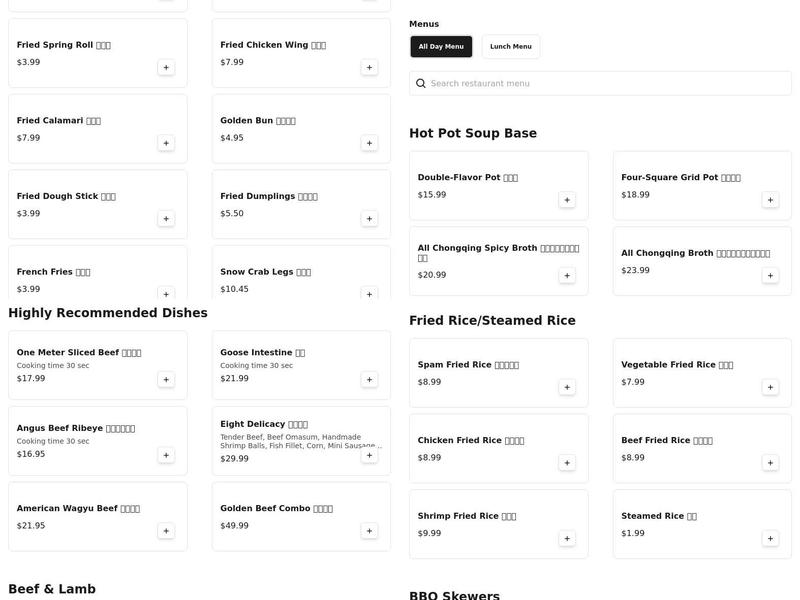Image resolution: width=800 pixels, height=600 pixels.
Task: Add Golden Beef Combo to cart
Action: click(370, 531)
